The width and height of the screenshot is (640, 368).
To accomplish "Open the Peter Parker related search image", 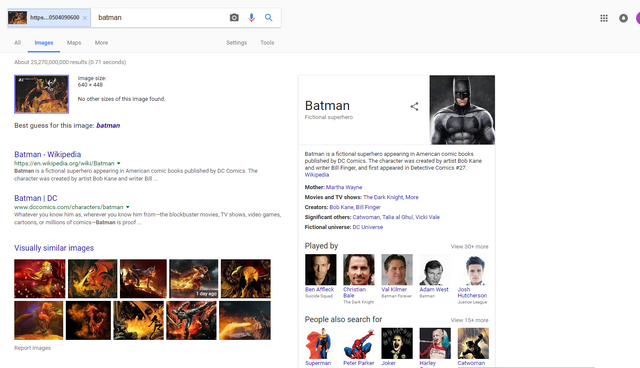I will (x=359, y=343).
